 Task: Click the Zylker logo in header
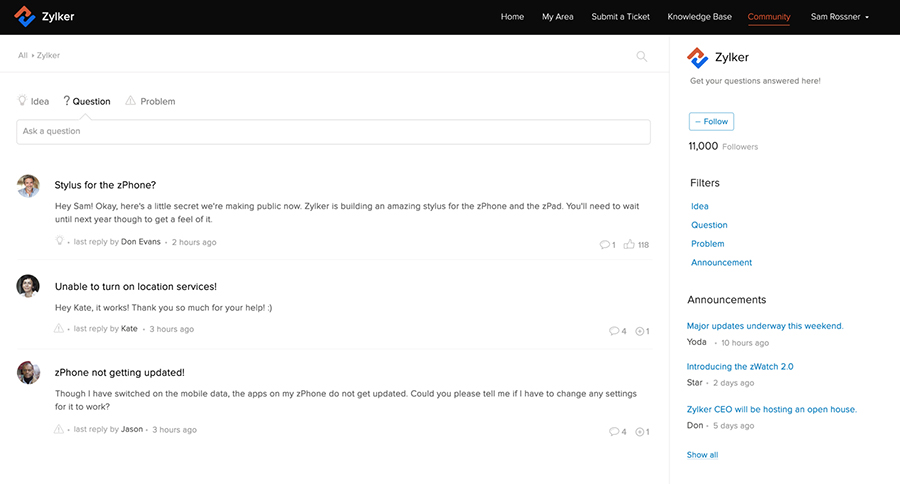[44, 17]
